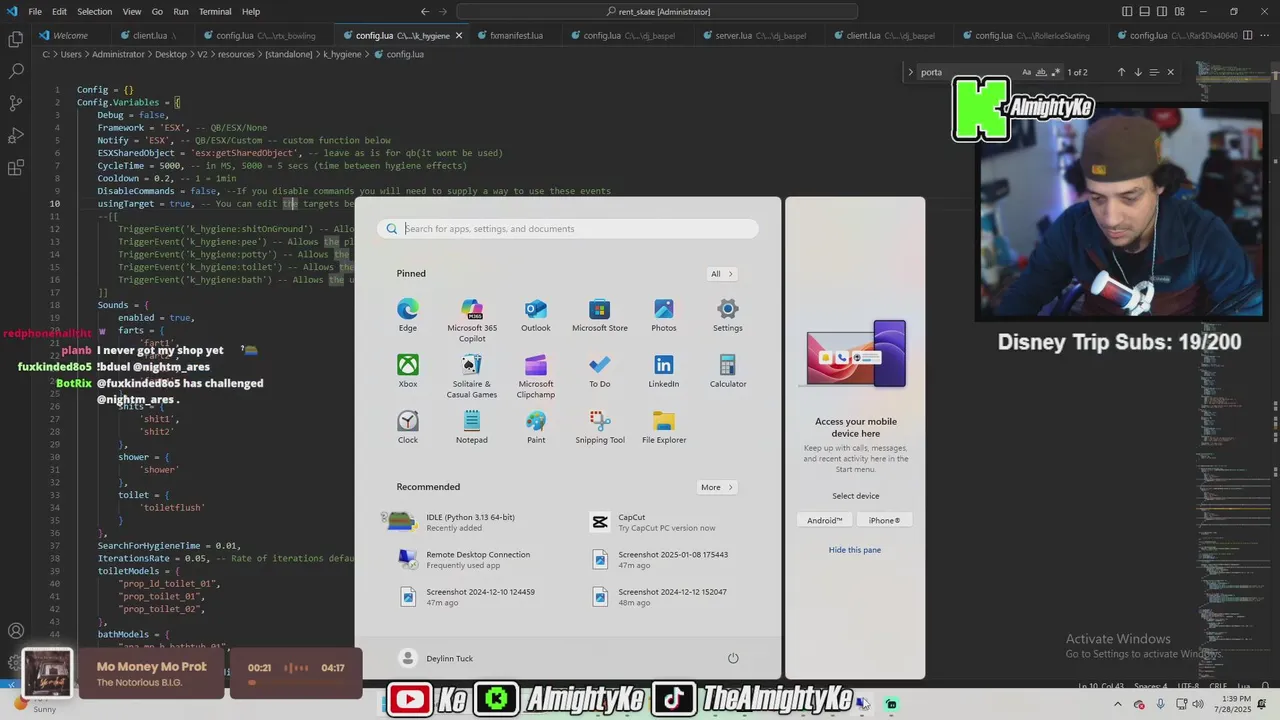Open Customize Layout menu in title bar
Viewport: 1280px width, 720px height.
coord(1178,12)
